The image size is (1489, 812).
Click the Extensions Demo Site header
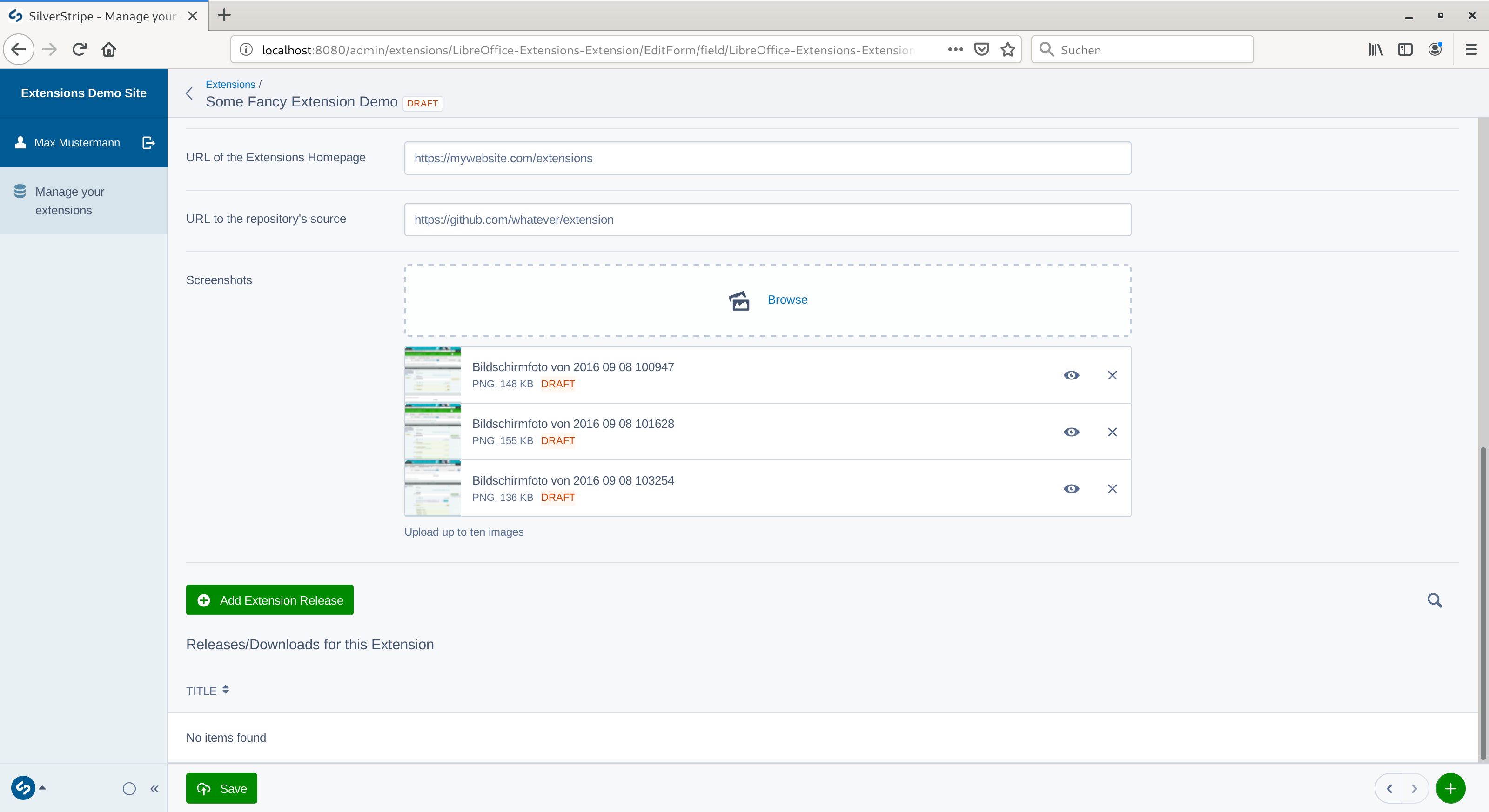pos(84,93)
